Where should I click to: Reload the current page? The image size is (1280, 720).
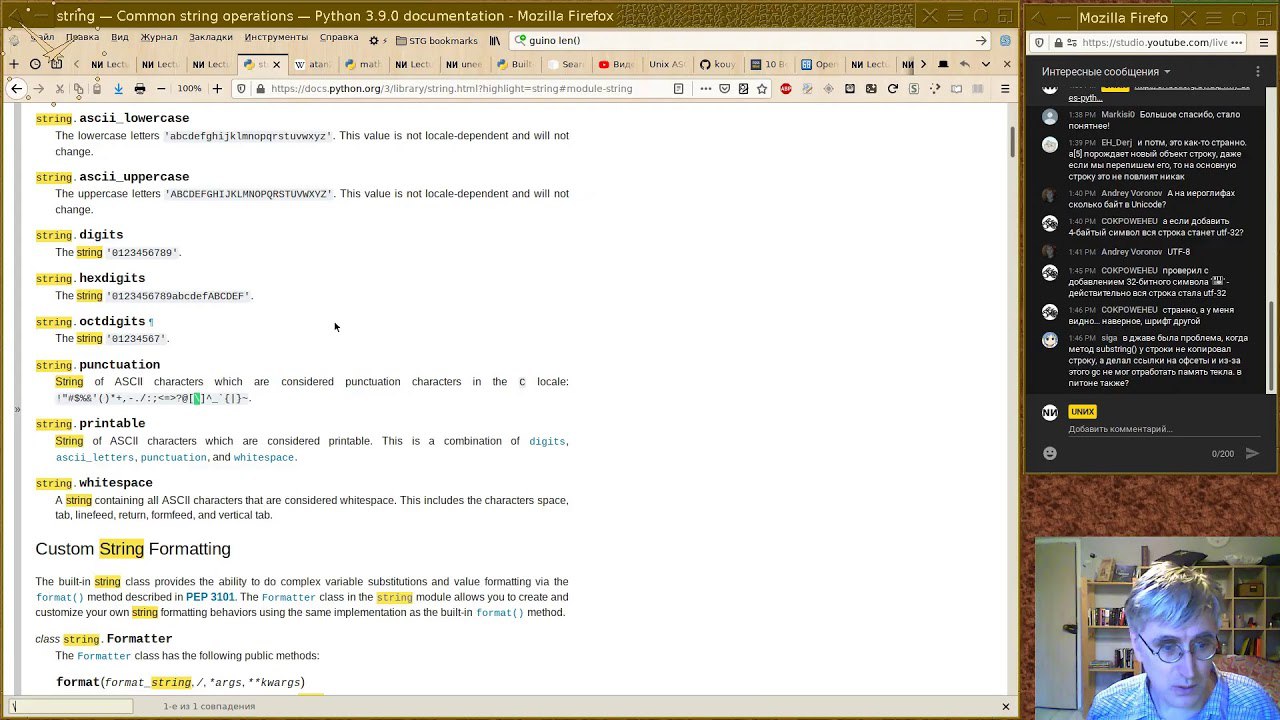[x=893, y=89]
